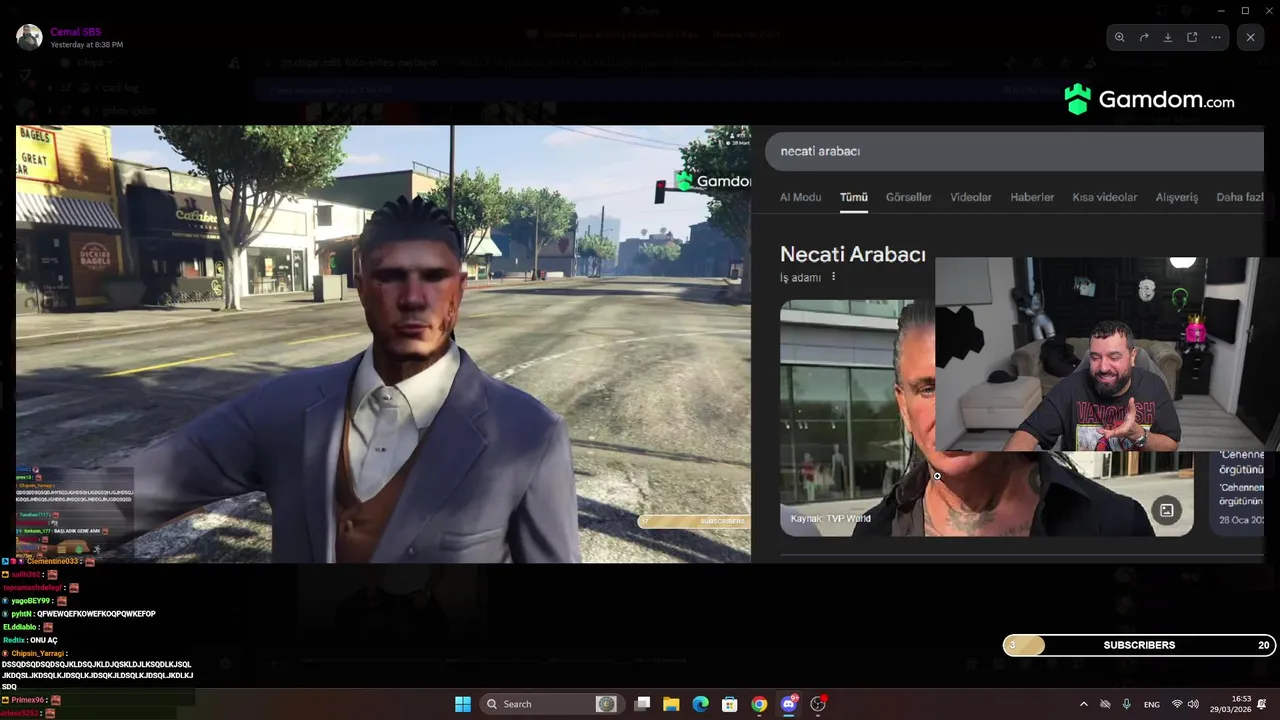
Task: Click the 'Necati Arabacı' knowledge panel heading
Action: click(852, 254)
